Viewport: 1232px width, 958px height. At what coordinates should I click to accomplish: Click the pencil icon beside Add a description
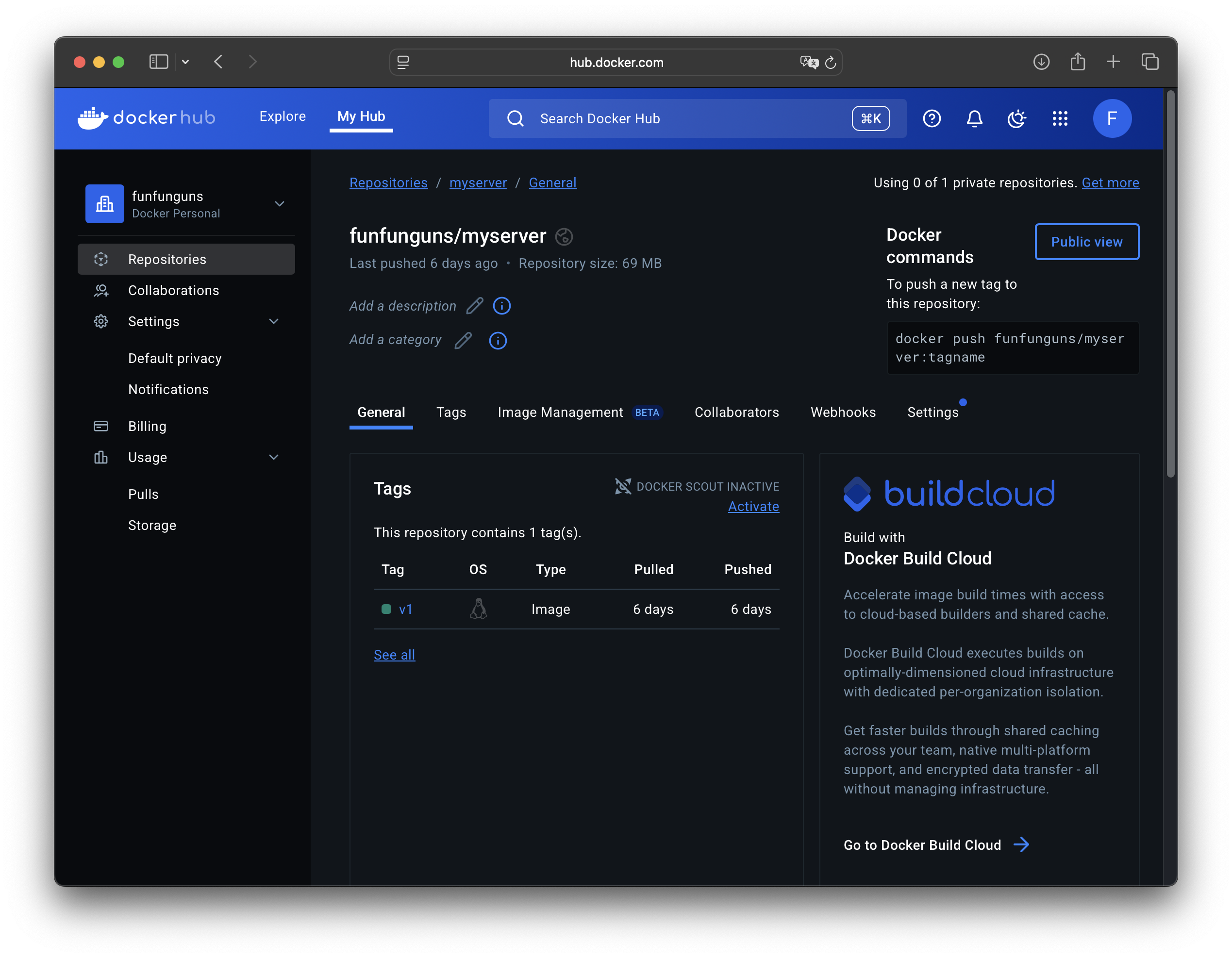[x=474, y=306]
